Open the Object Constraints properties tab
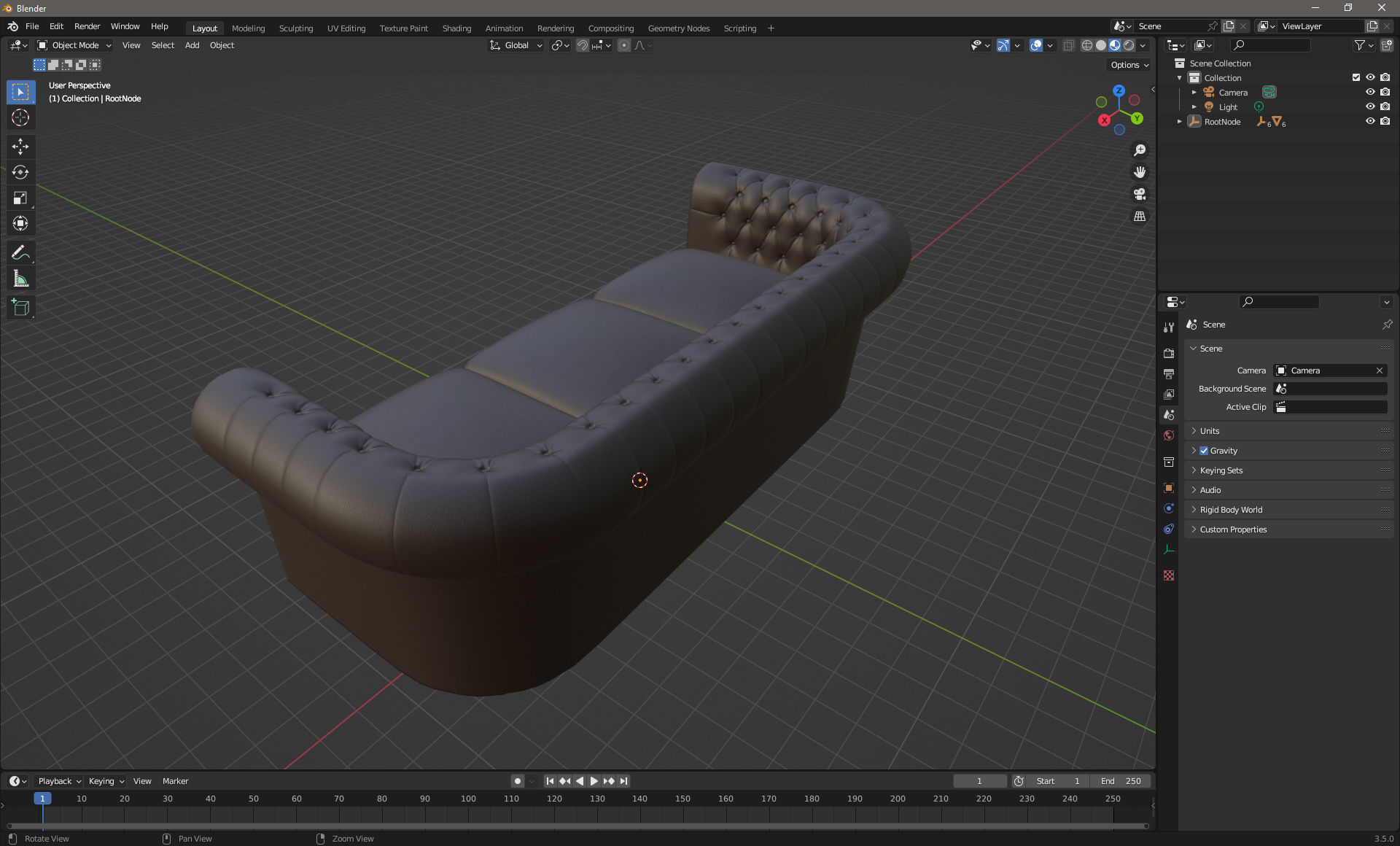Screen dimensions: 1400x846 [1169, 529]
